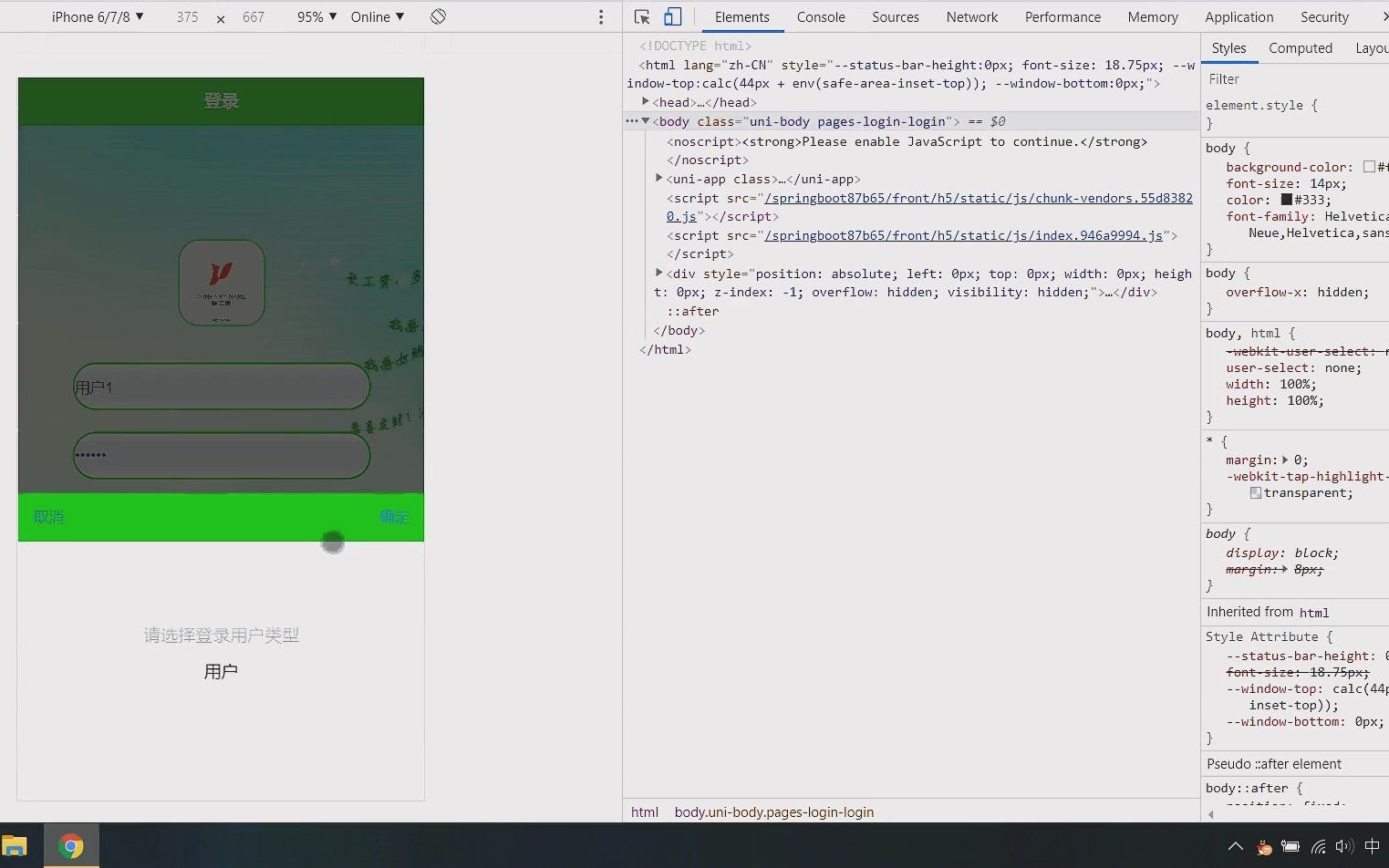Image resolution: width=1389 pixels, height=868 pixels.
Task: Click the user-select: none declaration
Action: (x=1293, y=368)
